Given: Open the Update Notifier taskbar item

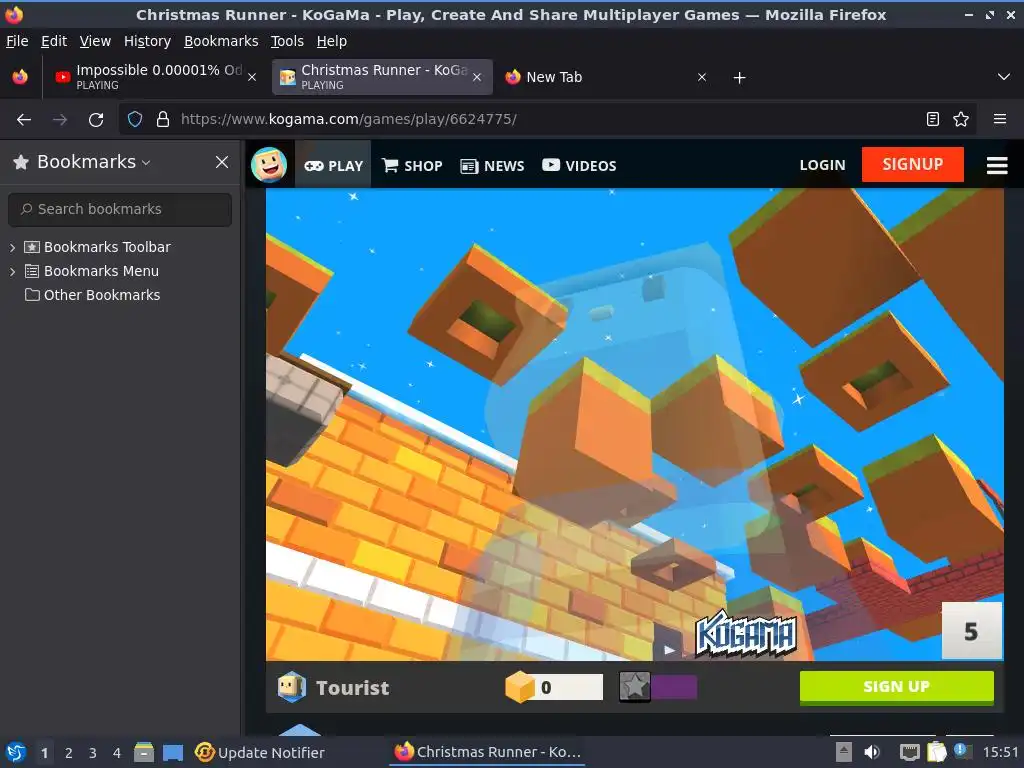Looking at the screenshot, I should [260, 752].
